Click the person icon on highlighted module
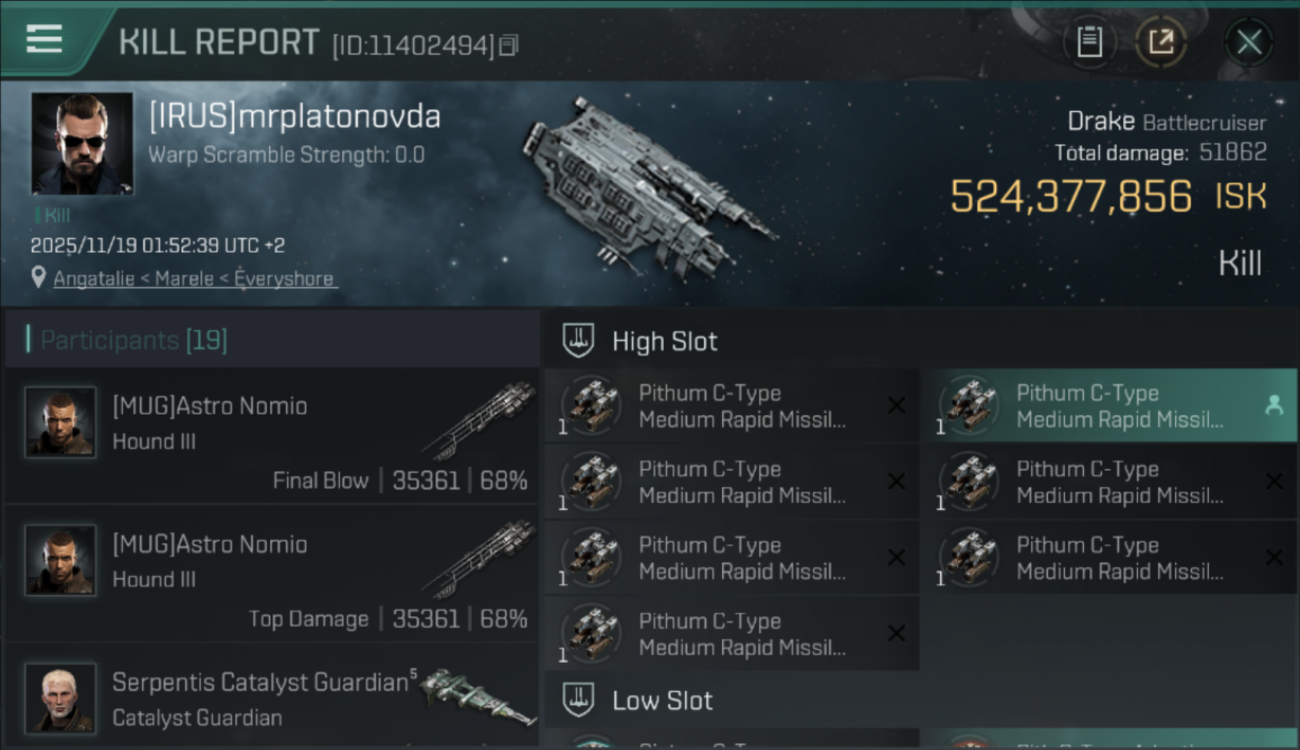Image resolution: width=1300 pixels, height=750 pixels. pyautogui.click(x=1273, y=405)
